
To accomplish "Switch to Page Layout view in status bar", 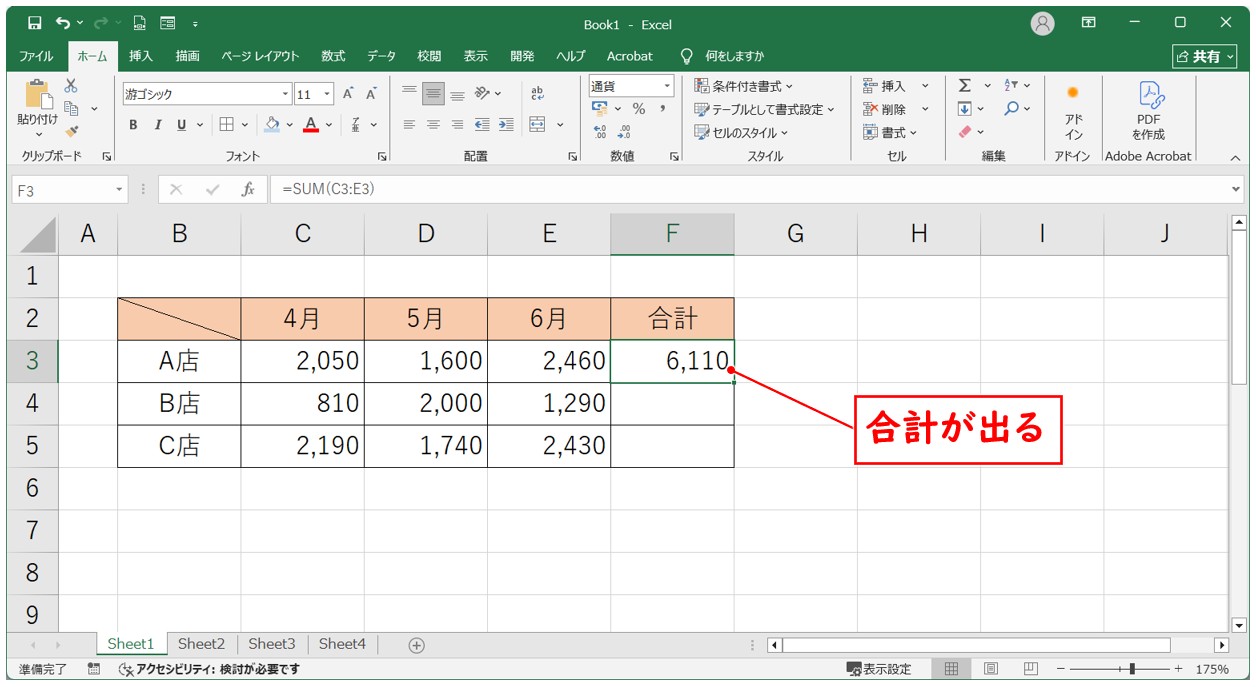I will coord(990,669).
